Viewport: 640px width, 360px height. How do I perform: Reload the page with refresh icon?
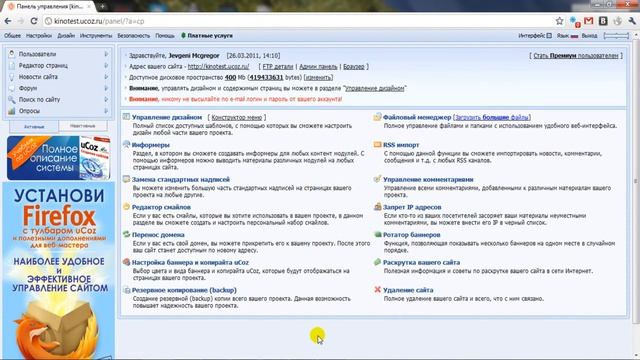(34, 21)
